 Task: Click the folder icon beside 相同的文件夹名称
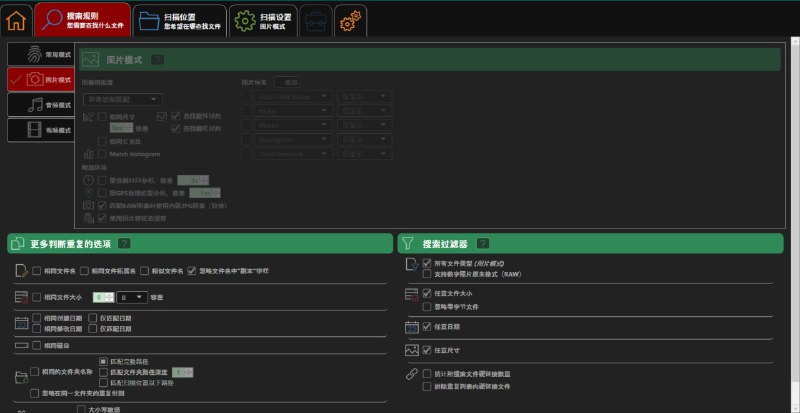(21, 377)
